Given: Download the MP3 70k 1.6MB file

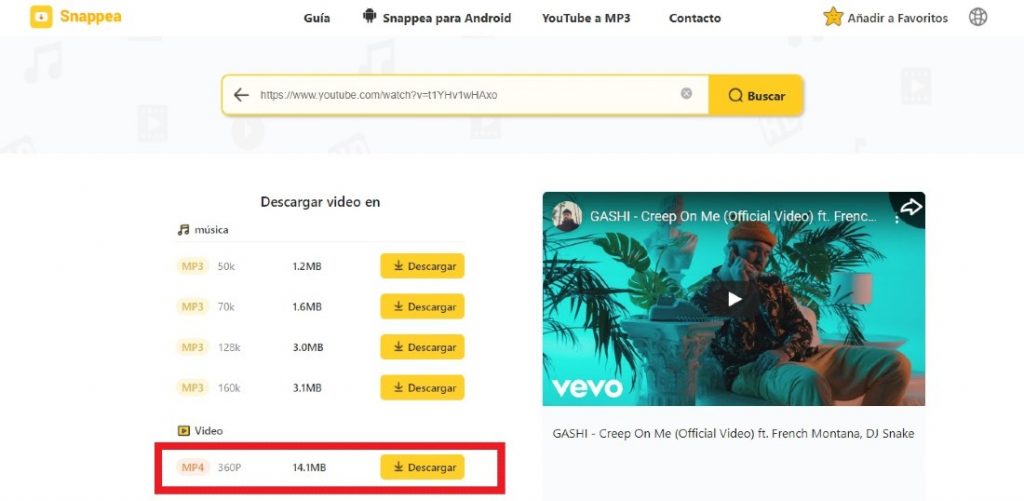Looking at the screenshot, I should (x=423, y=306).
